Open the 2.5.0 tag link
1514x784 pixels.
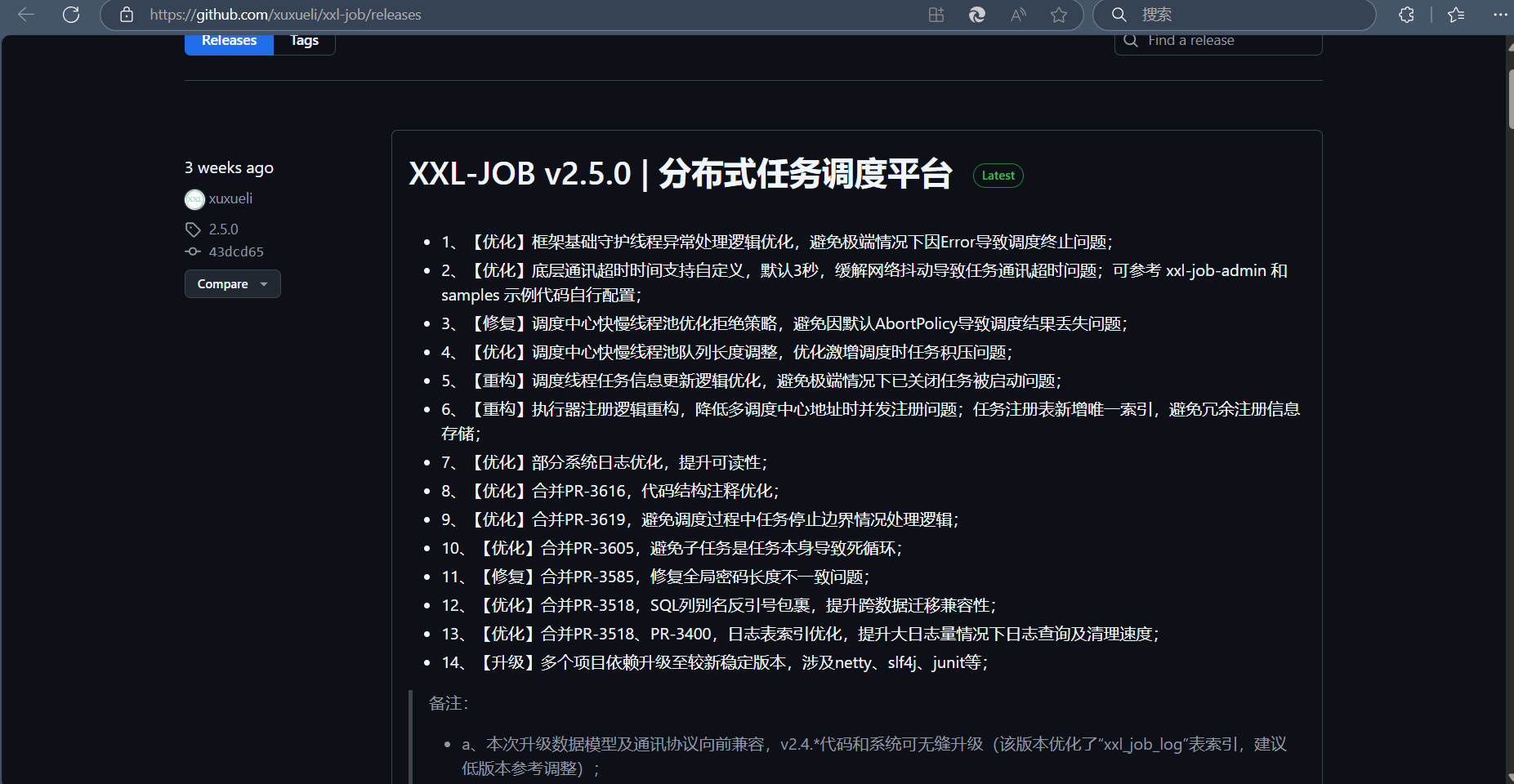(224, 229)
